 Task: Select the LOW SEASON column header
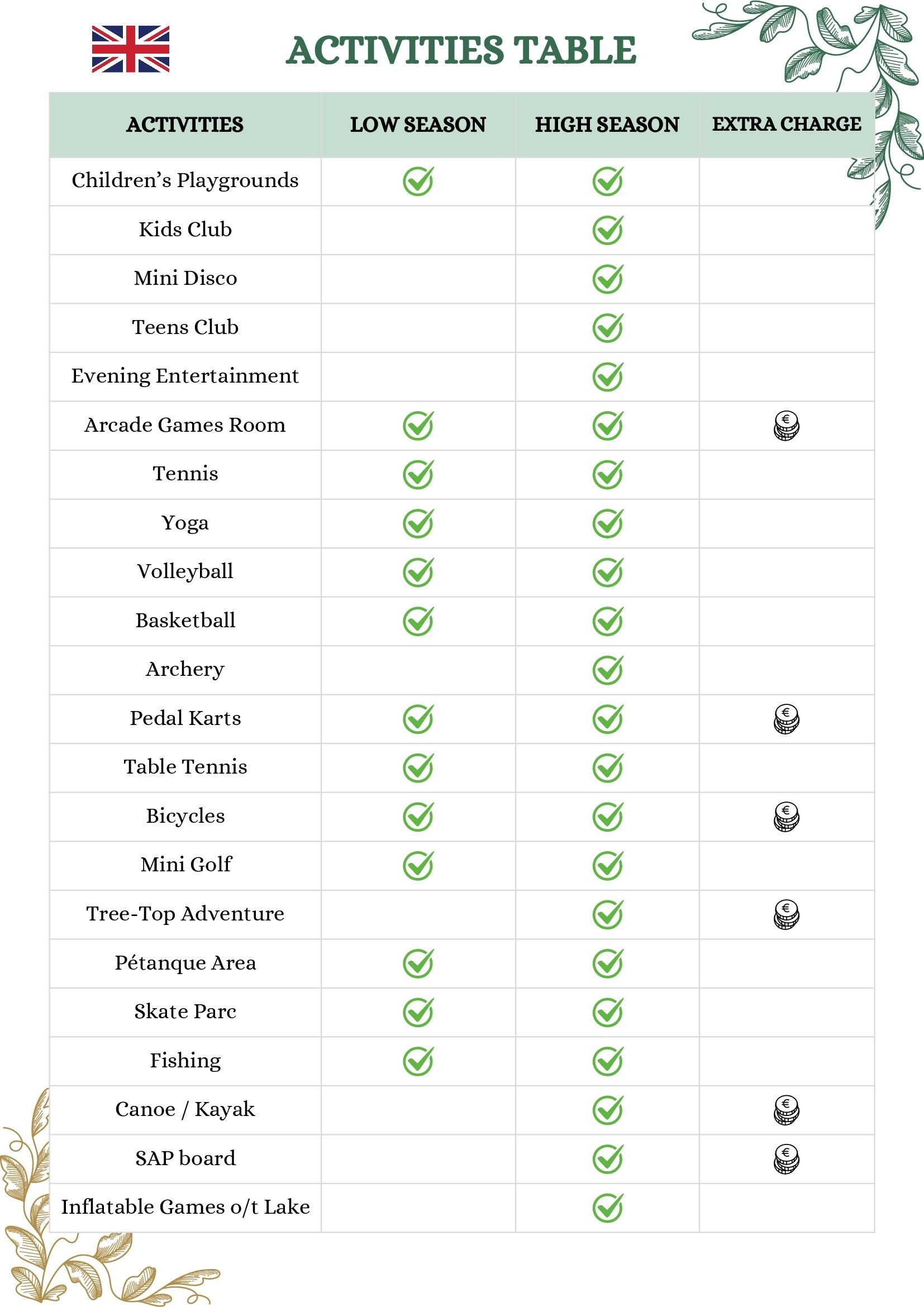click(418, 125)
